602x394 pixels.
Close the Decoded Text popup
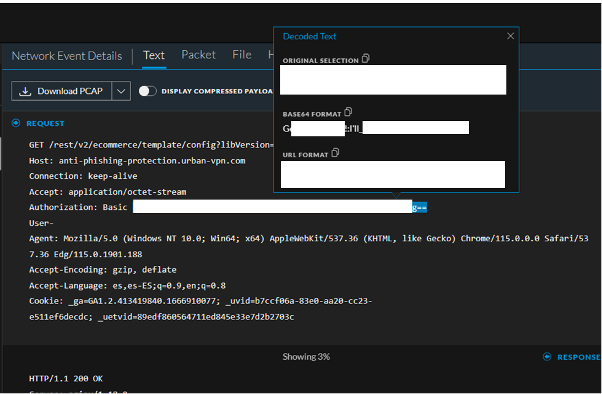[x=510, y=36]
